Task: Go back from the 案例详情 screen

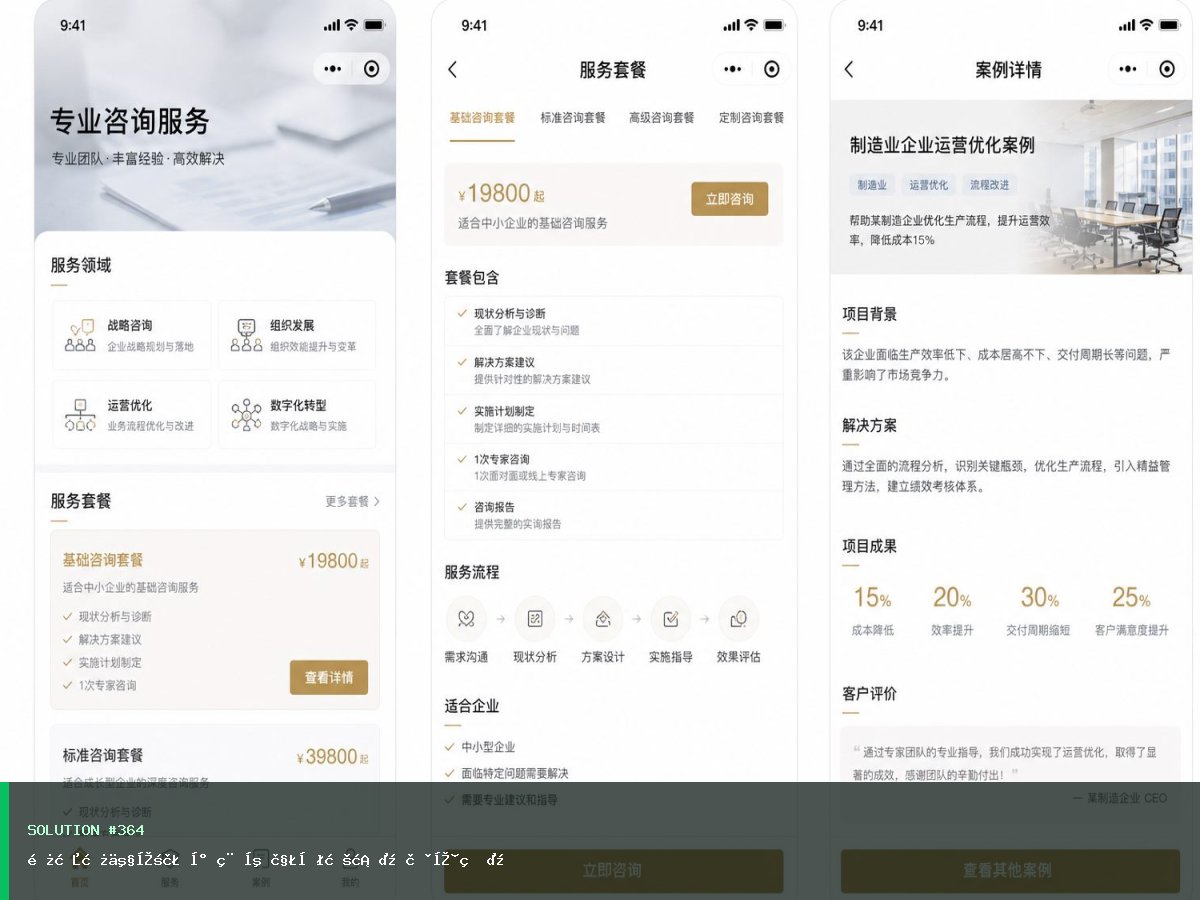Action: point(849,69)
